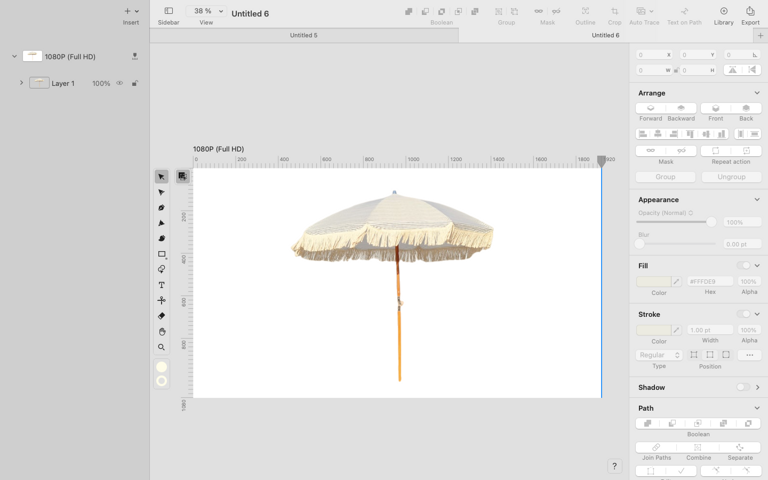This screenshot has width=768, height=480.
Task: Select the Direct Selection tool
Action: pyautogui.click(x=162, y=192)
